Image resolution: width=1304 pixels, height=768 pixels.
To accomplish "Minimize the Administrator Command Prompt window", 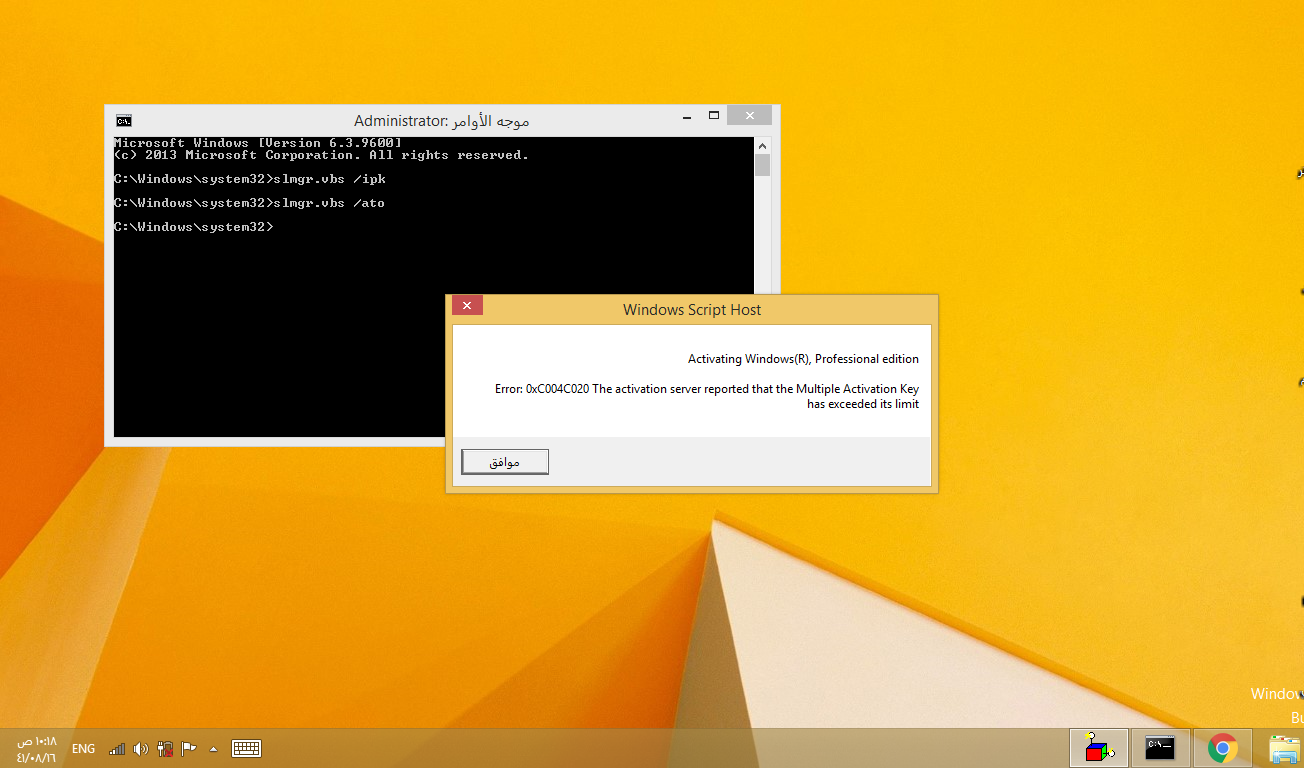I will (x=685, y=115).
